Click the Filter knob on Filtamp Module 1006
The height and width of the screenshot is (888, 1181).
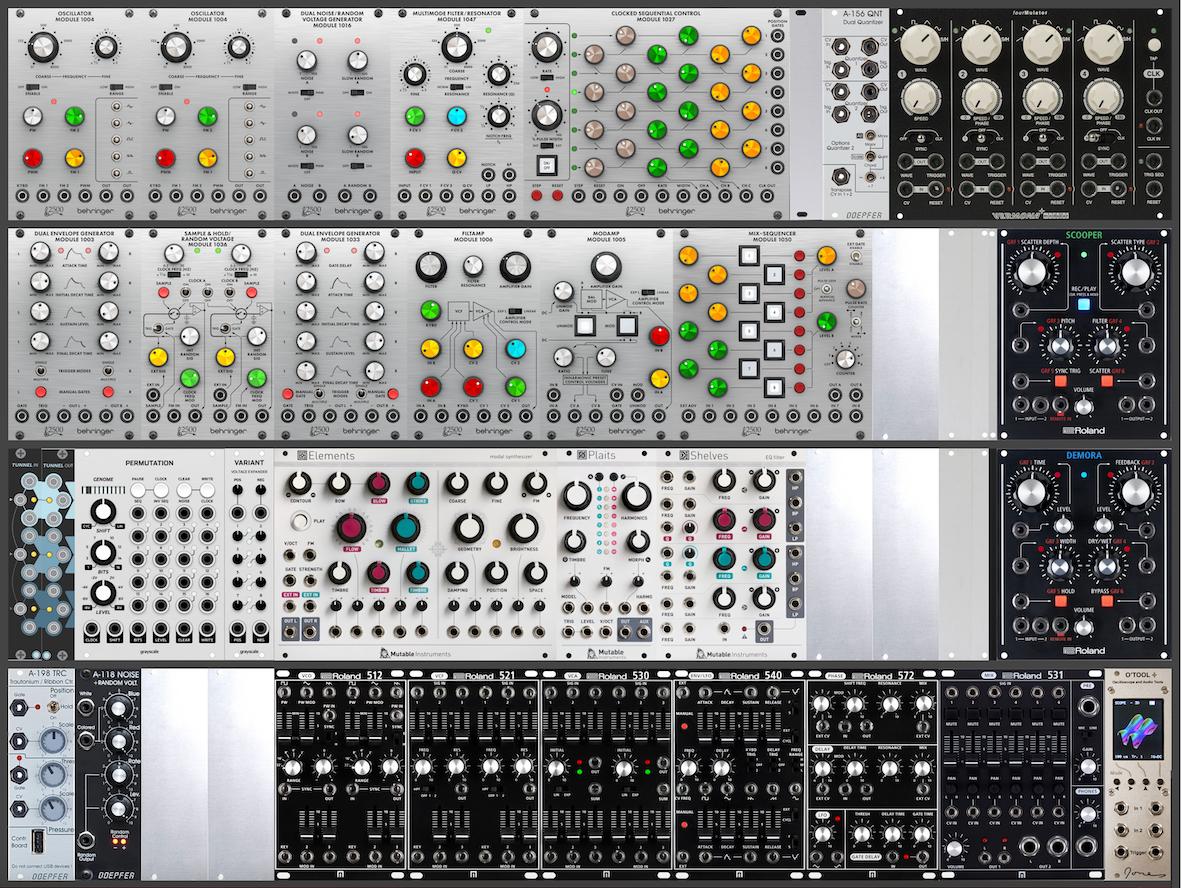(432, 267)
